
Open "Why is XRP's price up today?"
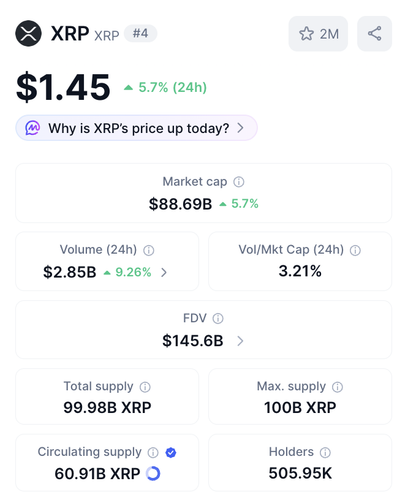[136, 128]
